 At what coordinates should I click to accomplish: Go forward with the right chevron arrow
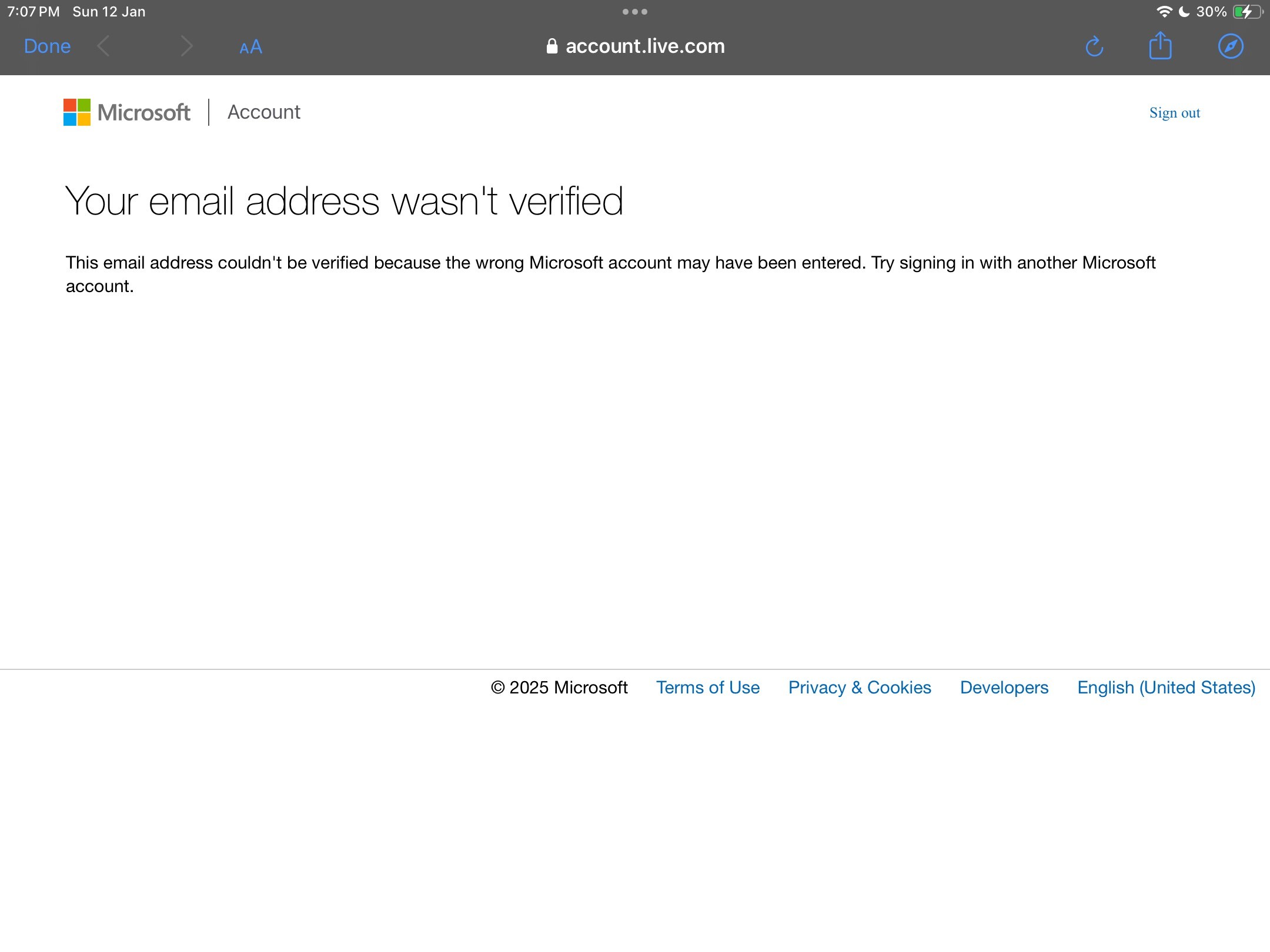click(186, 46)
